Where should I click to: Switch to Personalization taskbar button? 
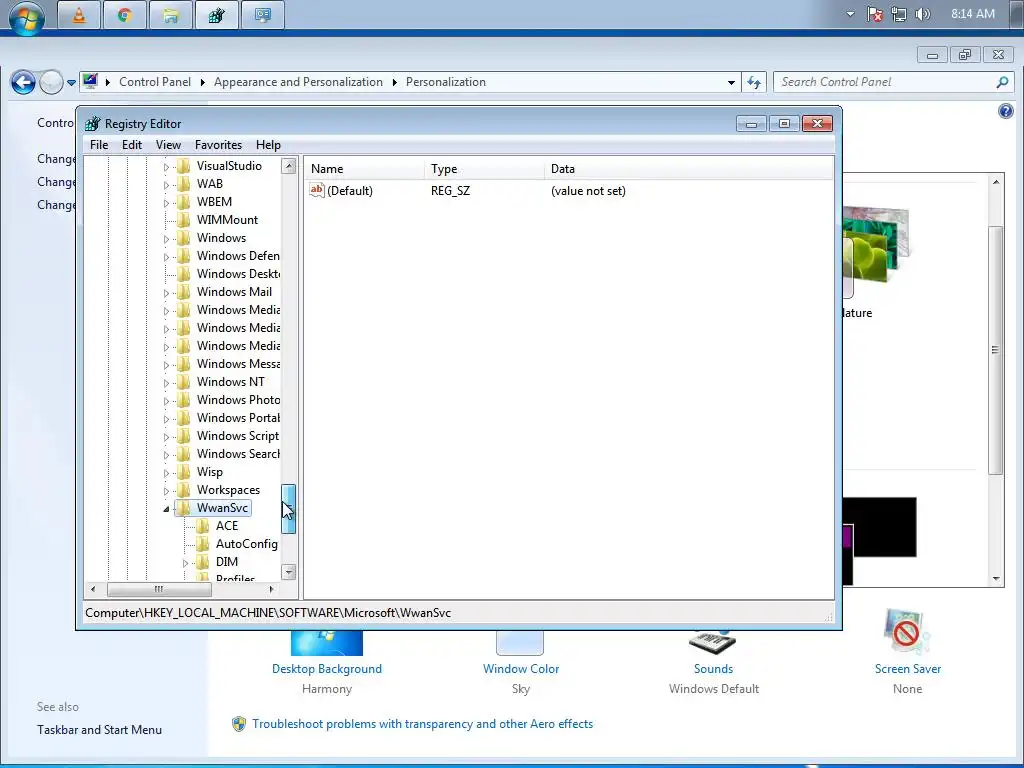[x=263, y=15]
